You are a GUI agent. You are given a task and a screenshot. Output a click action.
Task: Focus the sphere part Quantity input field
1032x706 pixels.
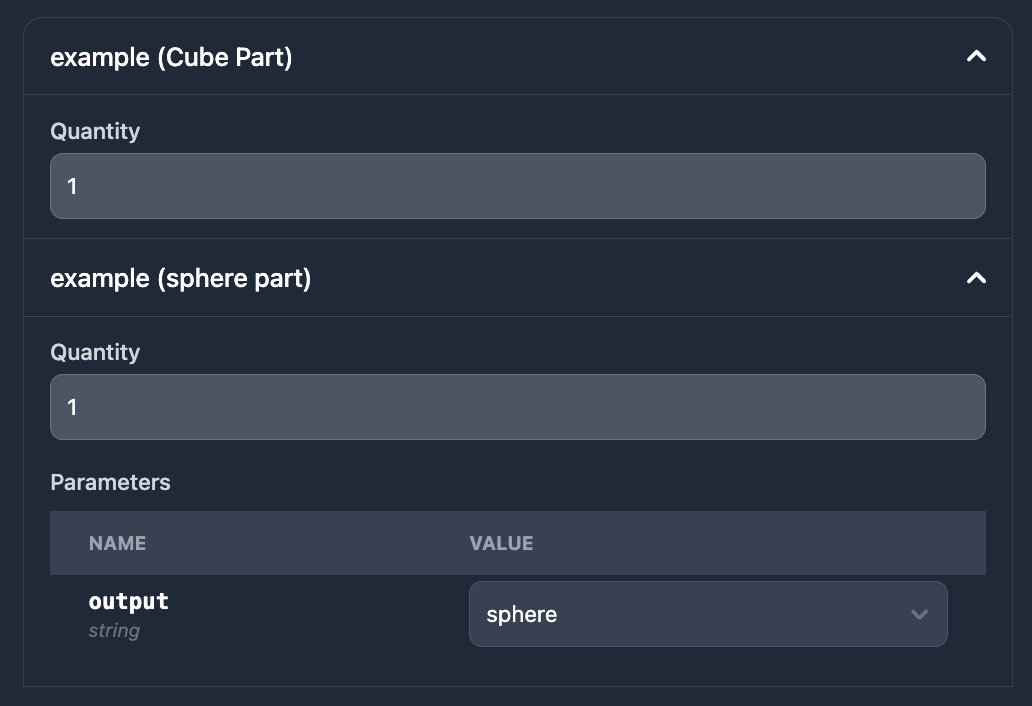click(517, 407)
